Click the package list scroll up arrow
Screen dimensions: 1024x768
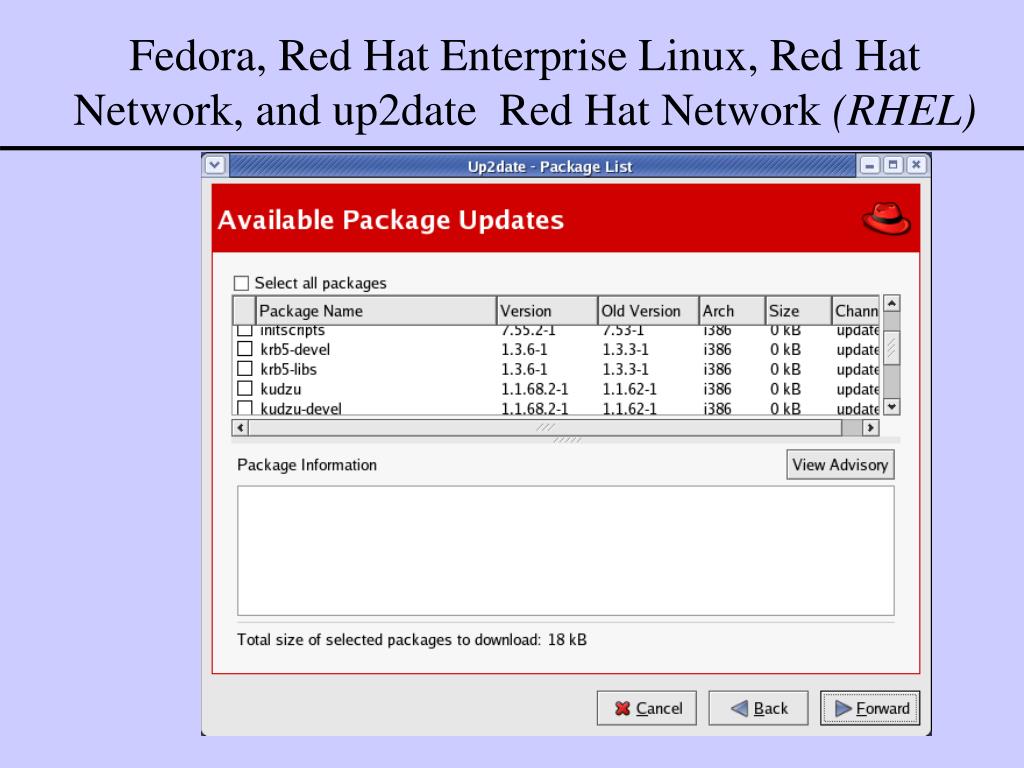coord(892,304)
